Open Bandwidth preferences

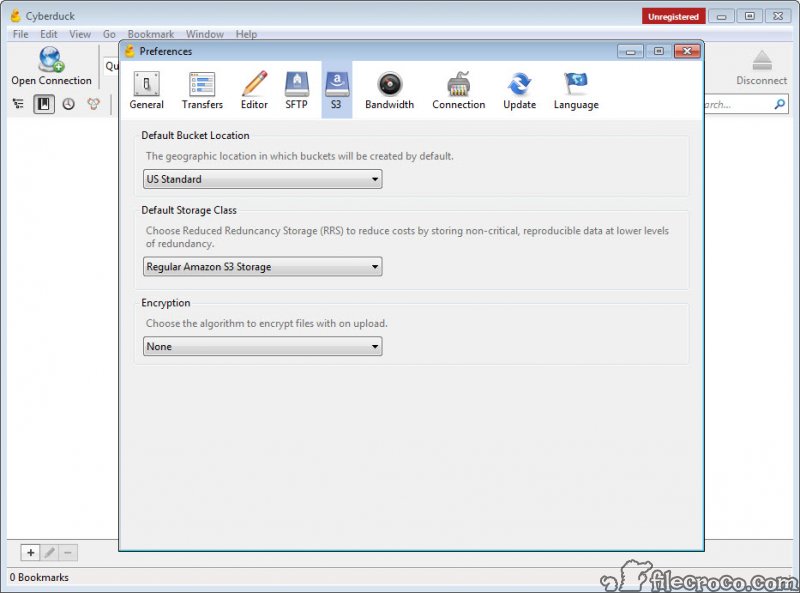389,90
